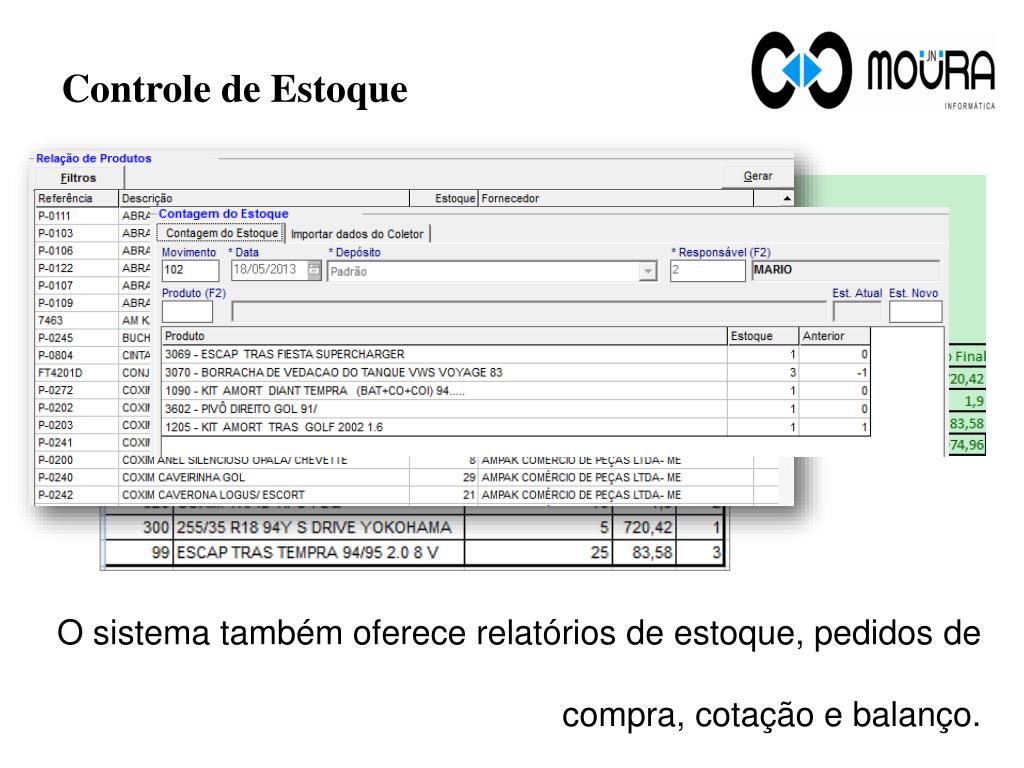The image size is (1024, 768).
Task: Select reference P-0200 row
Action: 76,460
